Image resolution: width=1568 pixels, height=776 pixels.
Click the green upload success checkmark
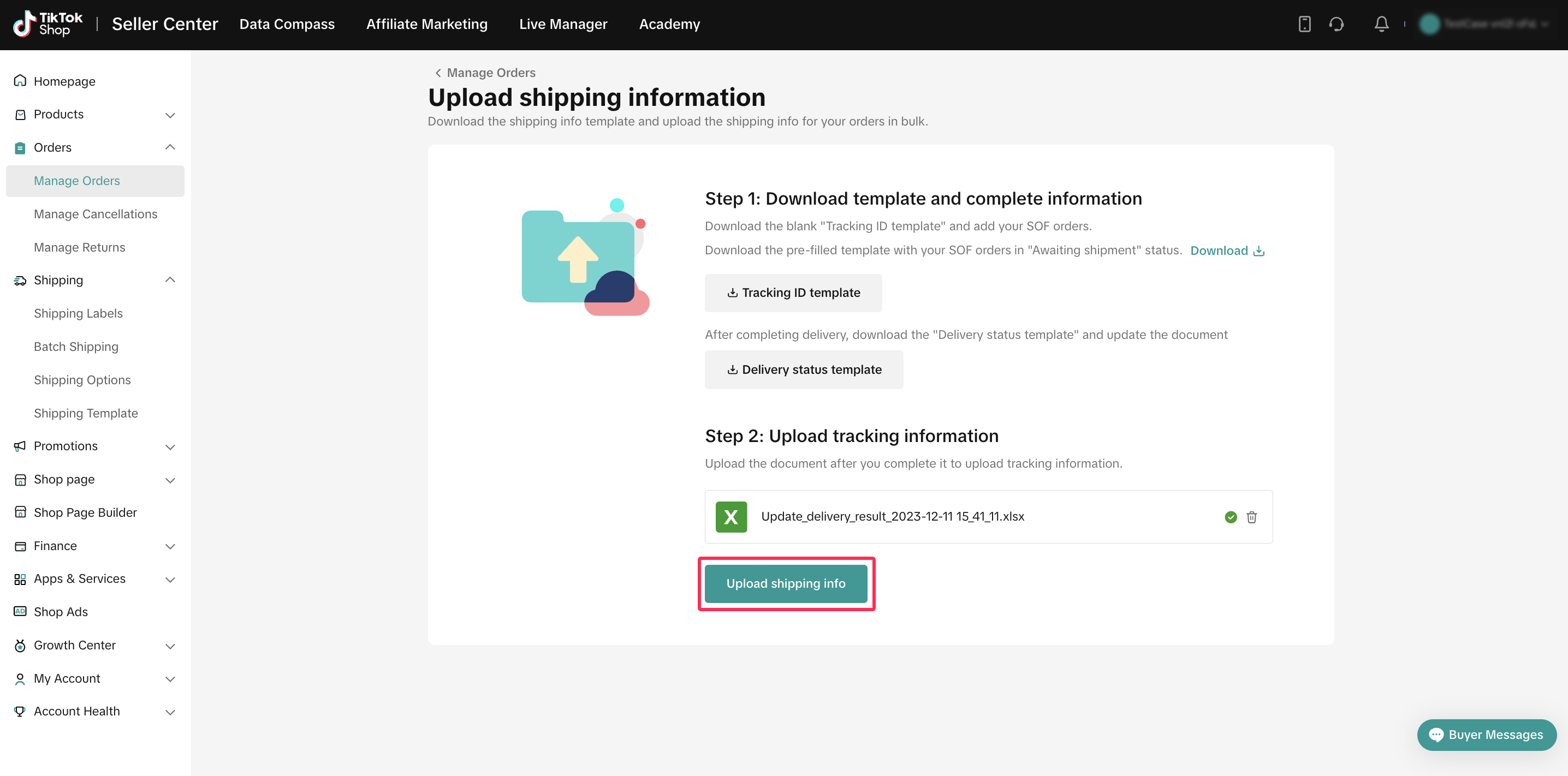1230,517
